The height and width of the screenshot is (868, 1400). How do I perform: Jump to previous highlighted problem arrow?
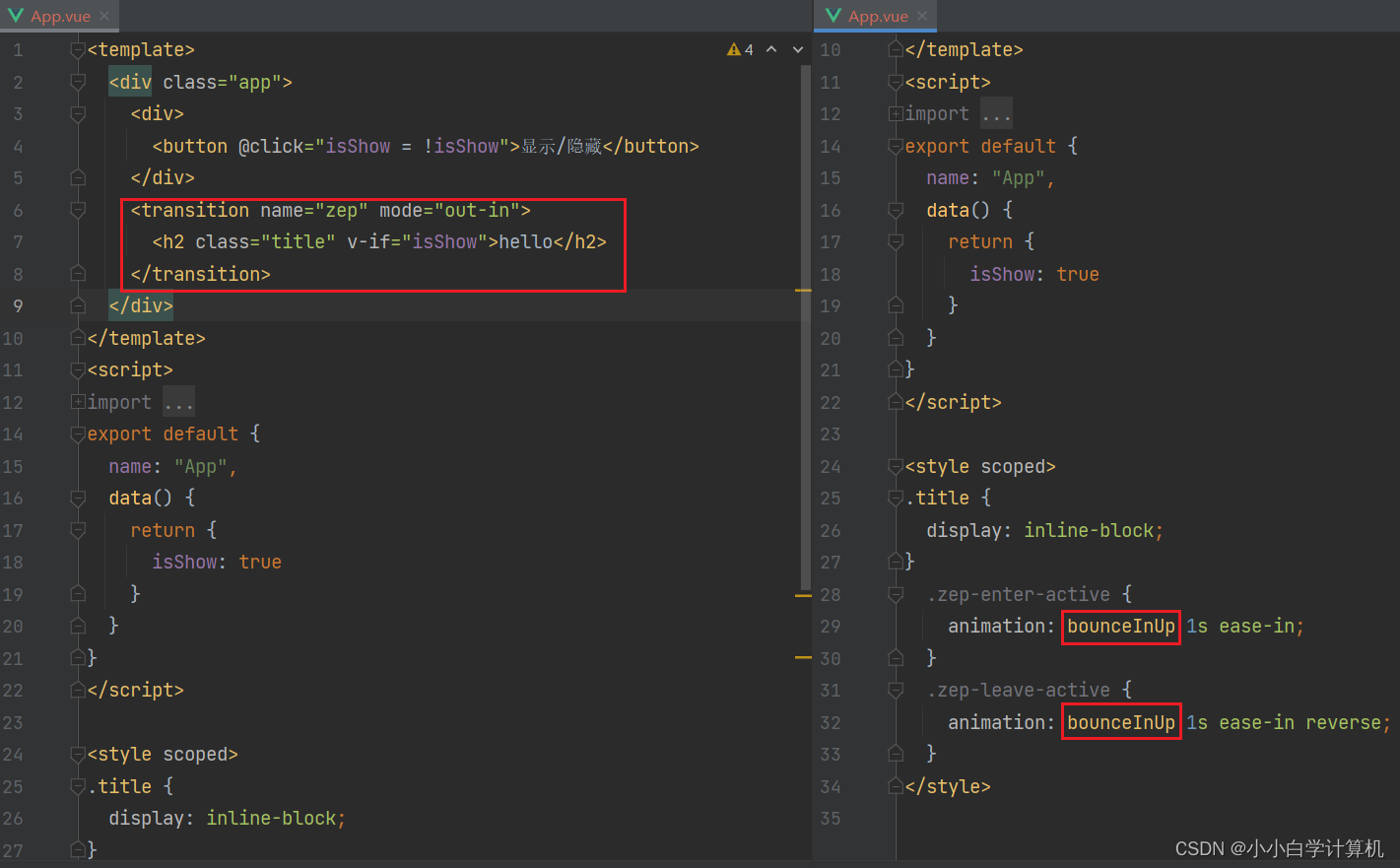pos(771,49)
